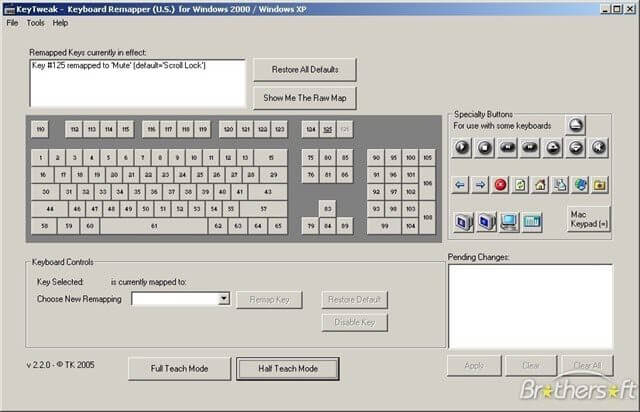The image size is (640, 412).
Task: Click the Clear All button
Action: click(587, 365)
